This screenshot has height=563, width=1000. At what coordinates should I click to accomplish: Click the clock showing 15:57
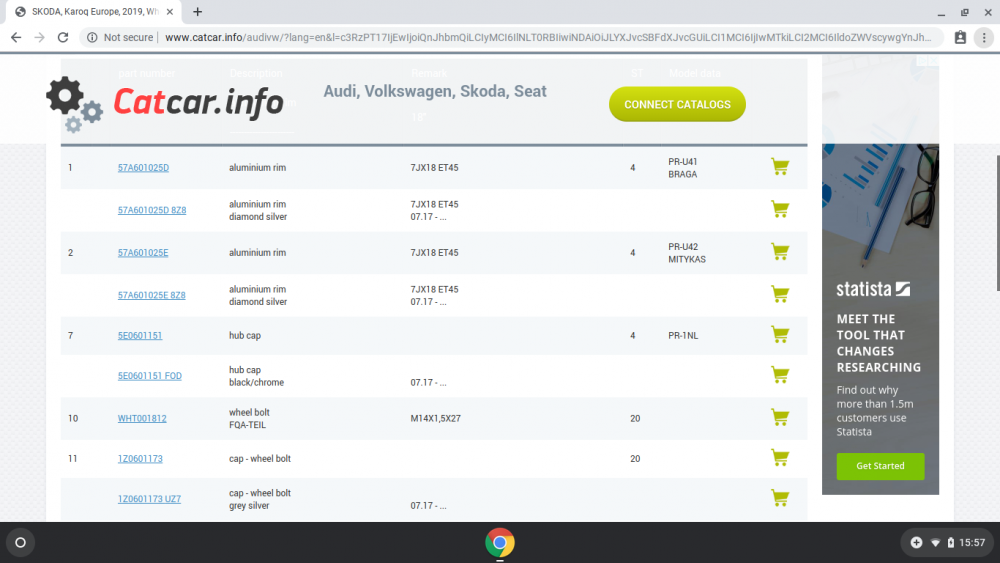click(972, 543)
